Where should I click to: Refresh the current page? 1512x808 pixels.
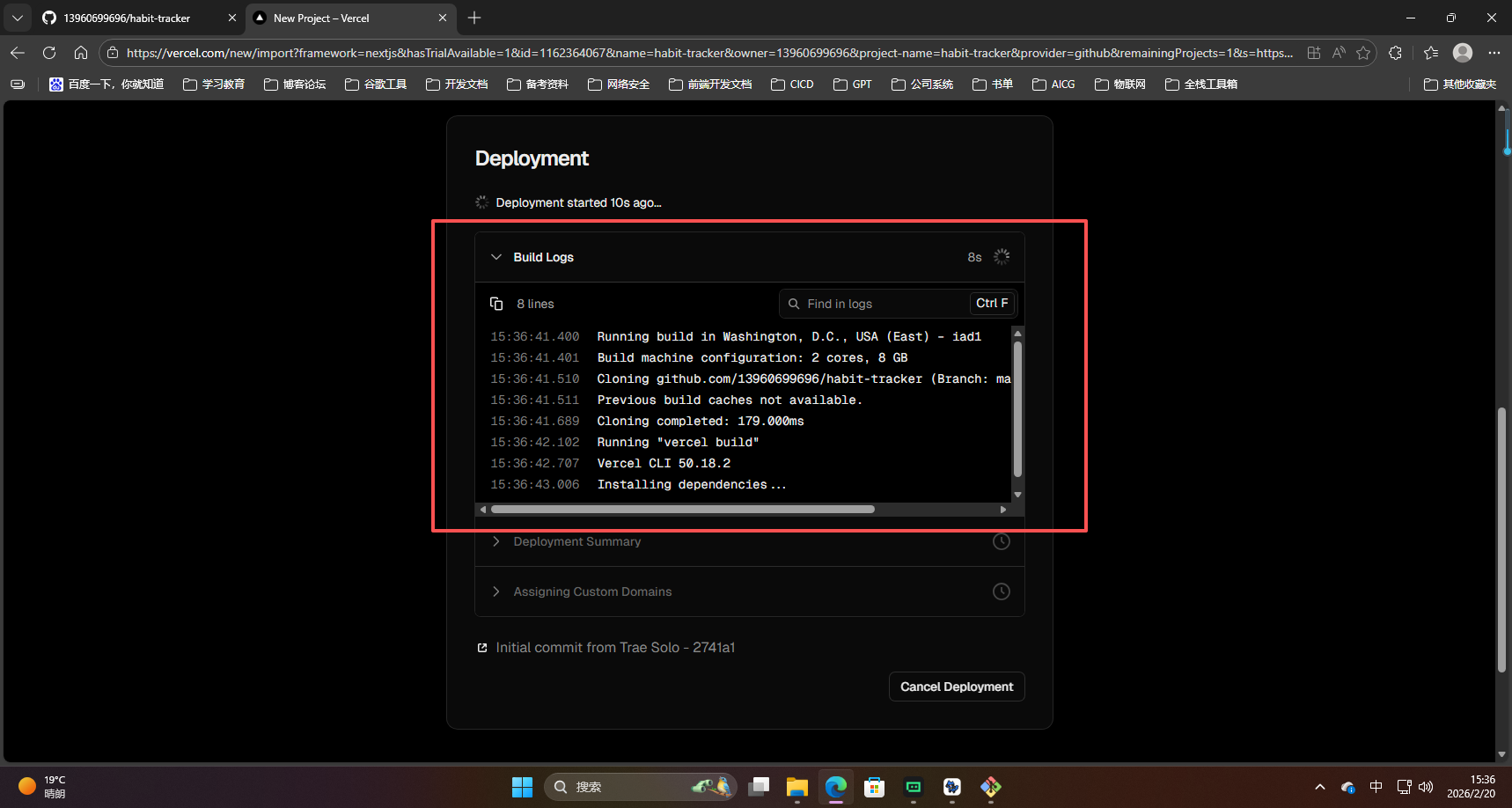(x=49, y=53)
